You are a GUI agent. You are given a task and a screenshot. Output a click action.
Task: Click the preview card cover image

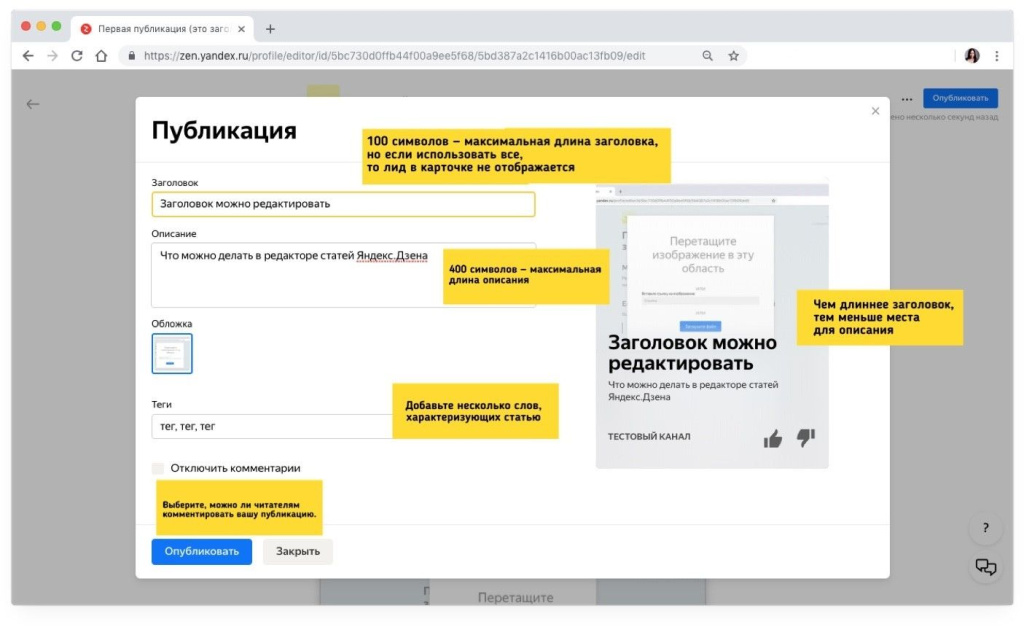point(712,258)
